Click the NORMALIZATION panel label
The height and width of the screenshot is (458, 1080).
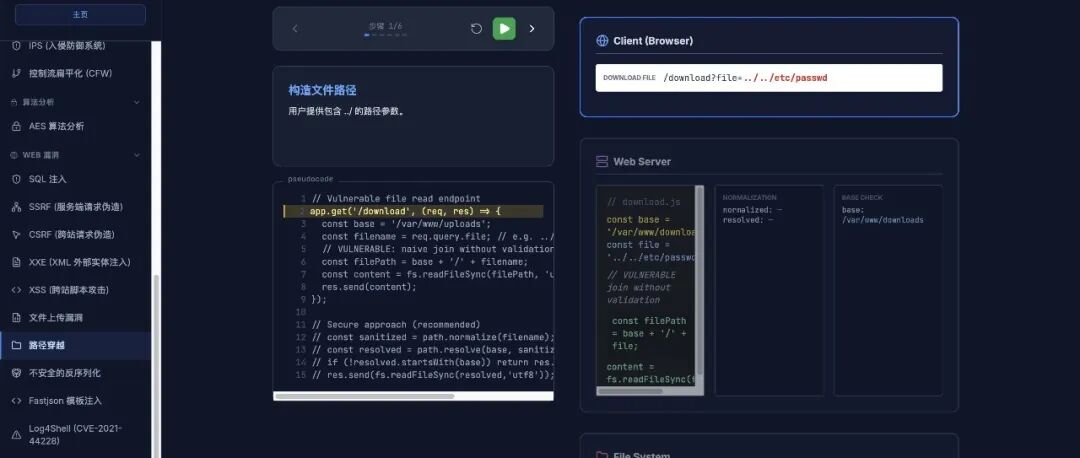click(x=749, y=198)
